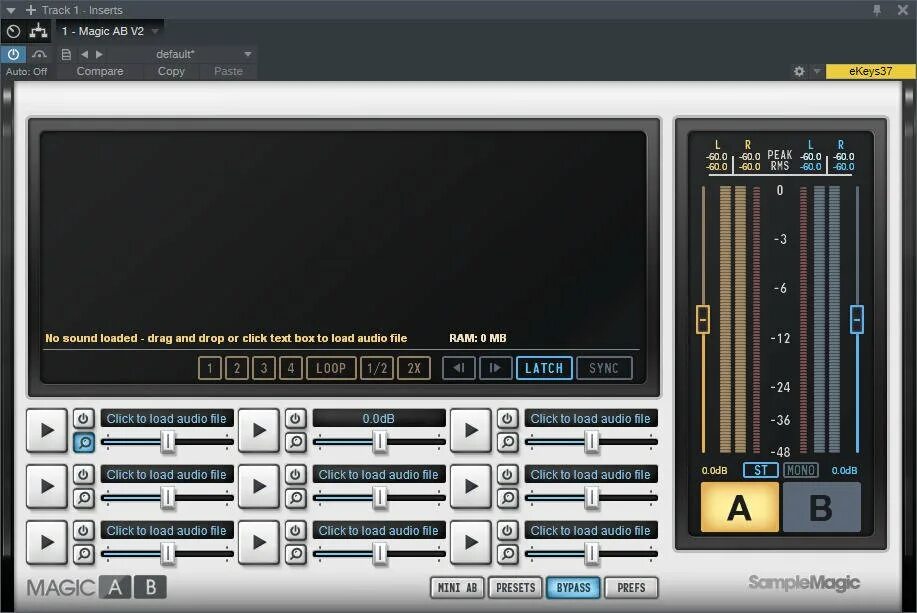Click the magnifier icon below the 0.0dB slot's power icon

295,442
